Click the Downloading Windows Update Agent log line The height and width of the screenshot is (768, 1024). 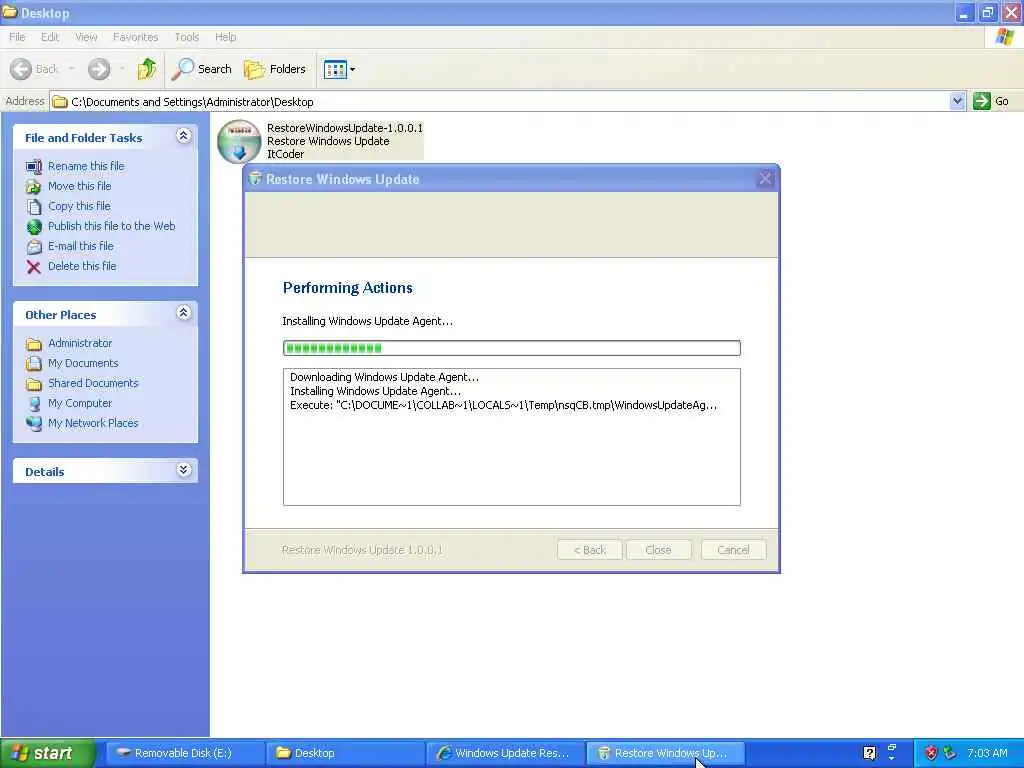point(385,377)
